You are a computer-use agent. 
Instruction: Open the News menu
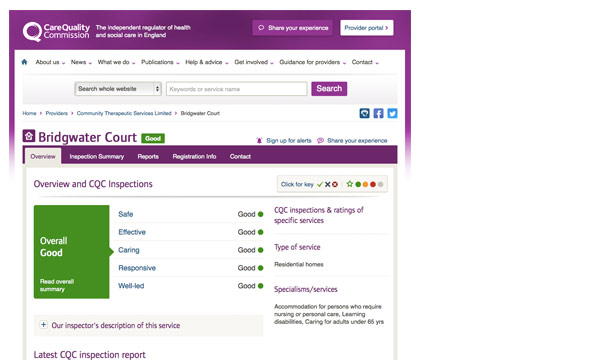[81, 62]
